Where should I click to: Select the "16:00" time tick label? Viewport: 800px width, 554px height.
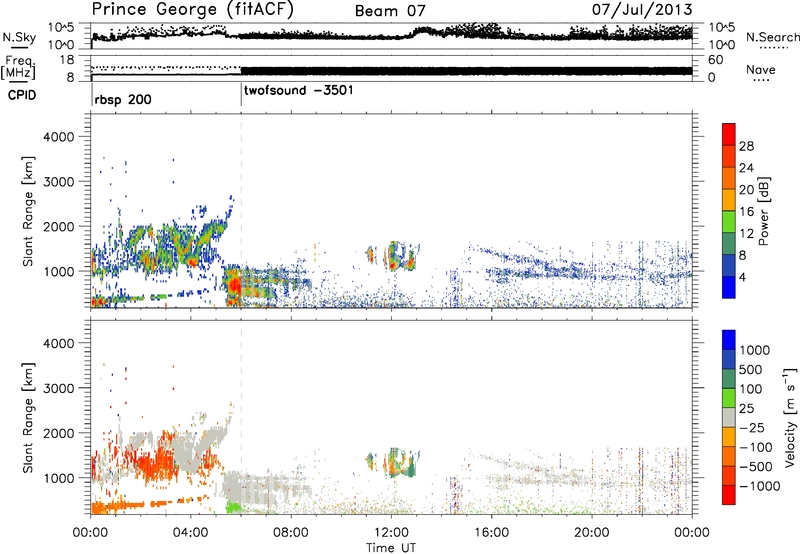(x=491, y=533)
